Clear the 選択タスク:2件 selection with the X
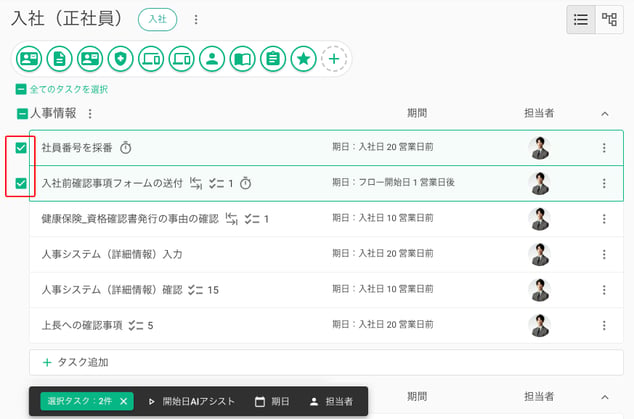 pos(124,402)
